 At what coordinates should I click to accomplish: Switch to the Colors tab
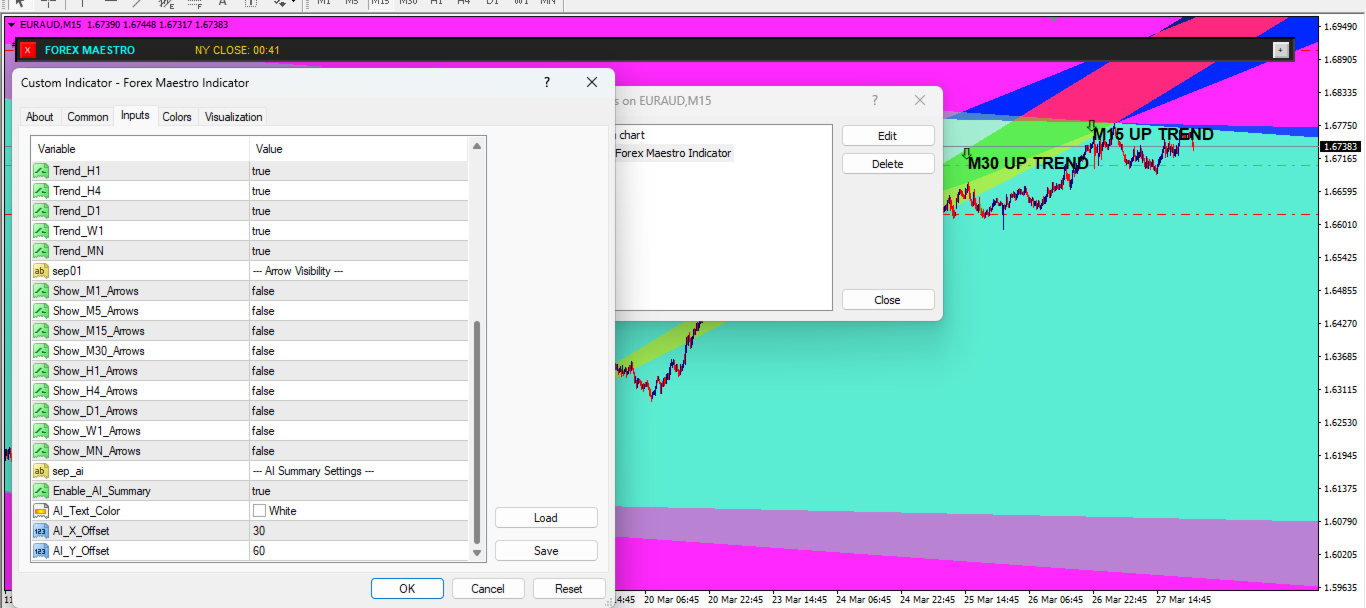tap(177, 117)
